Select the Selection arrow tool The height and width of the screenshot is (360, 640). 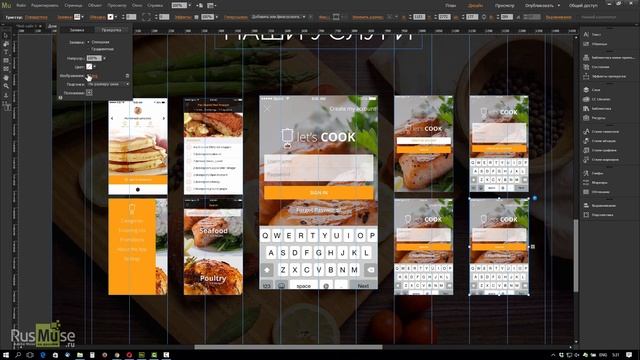coord(6,36)
